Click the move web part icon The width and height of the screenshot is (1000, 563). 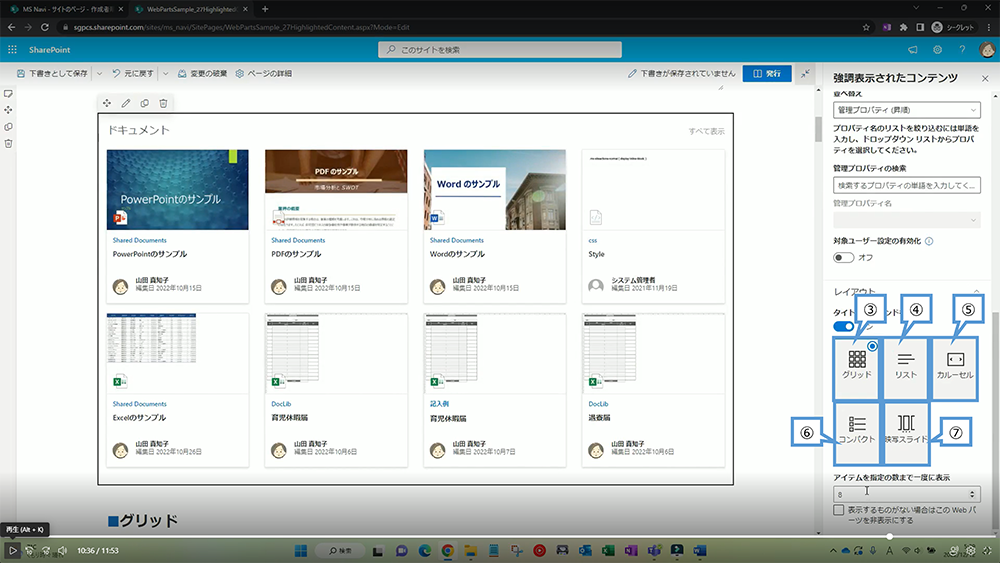tap(107, 103)
